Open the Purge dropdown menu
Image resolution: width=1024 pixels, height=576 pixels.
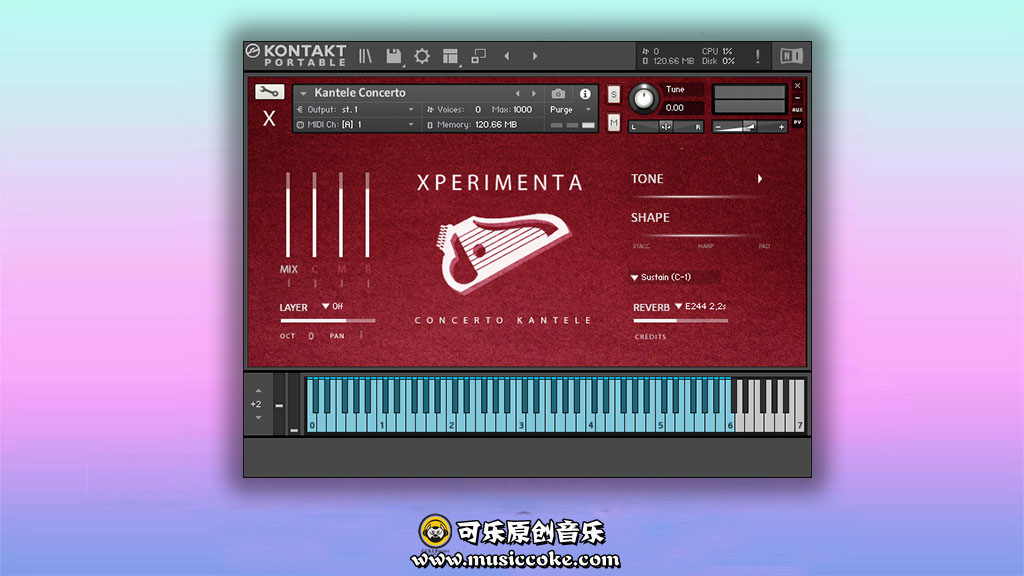[x=570, y=110]
